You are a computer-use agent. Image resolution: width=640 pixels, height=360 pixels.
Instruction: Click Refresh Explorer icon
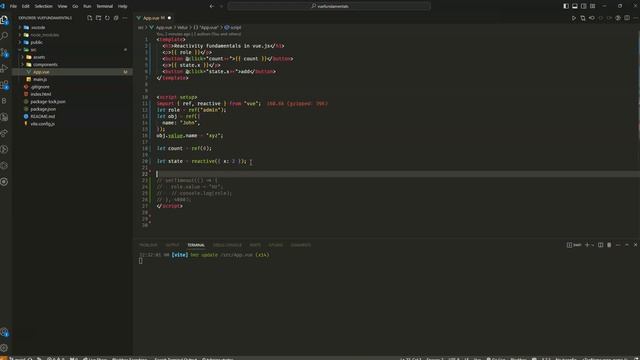click(x=107, y=18)
